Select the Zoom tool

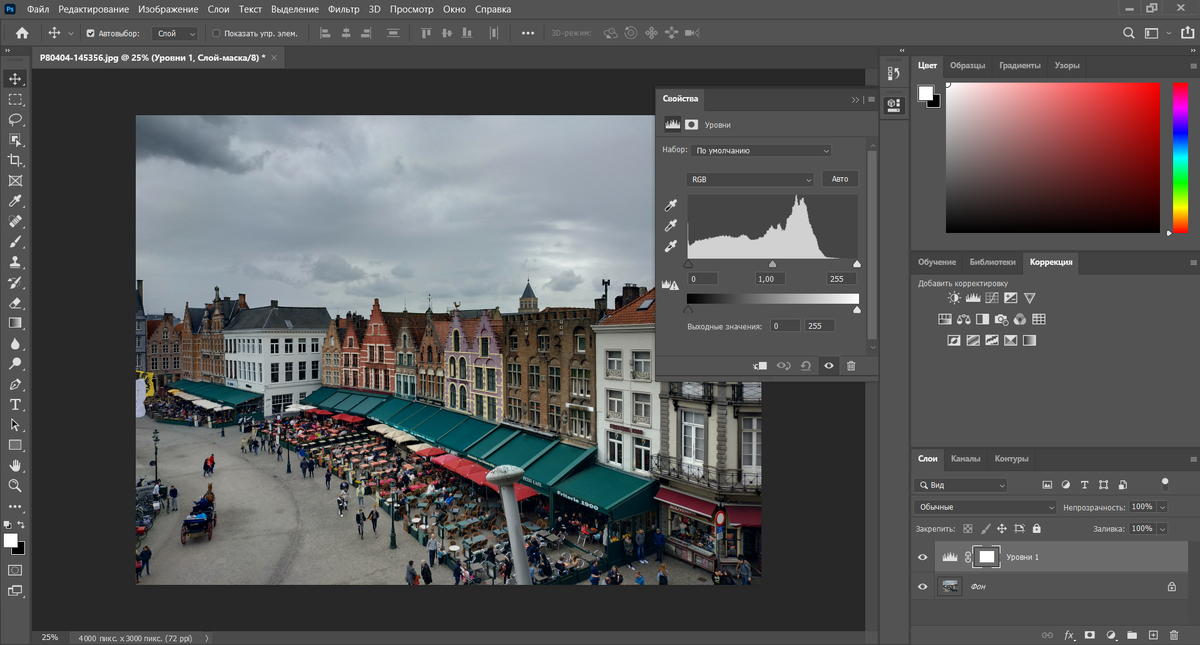(15, 485)
